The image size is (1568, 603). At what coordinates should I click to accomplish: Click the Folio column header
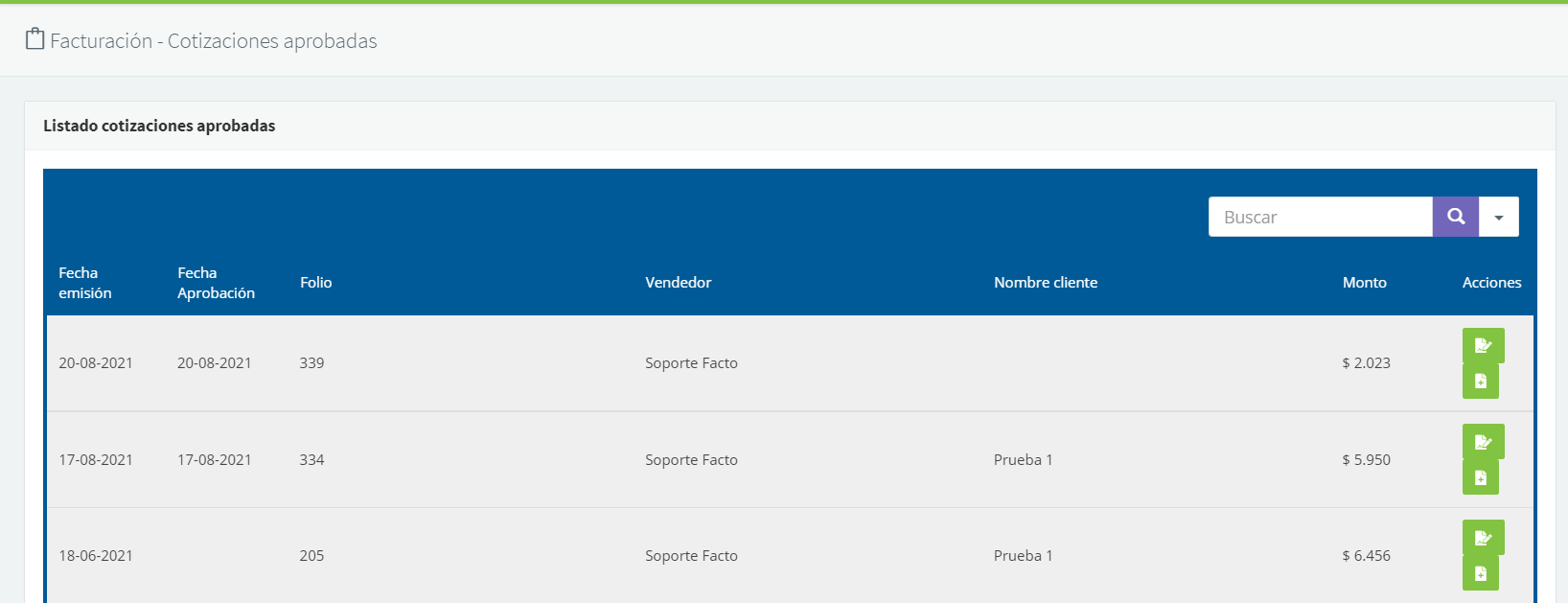(315, 283)
